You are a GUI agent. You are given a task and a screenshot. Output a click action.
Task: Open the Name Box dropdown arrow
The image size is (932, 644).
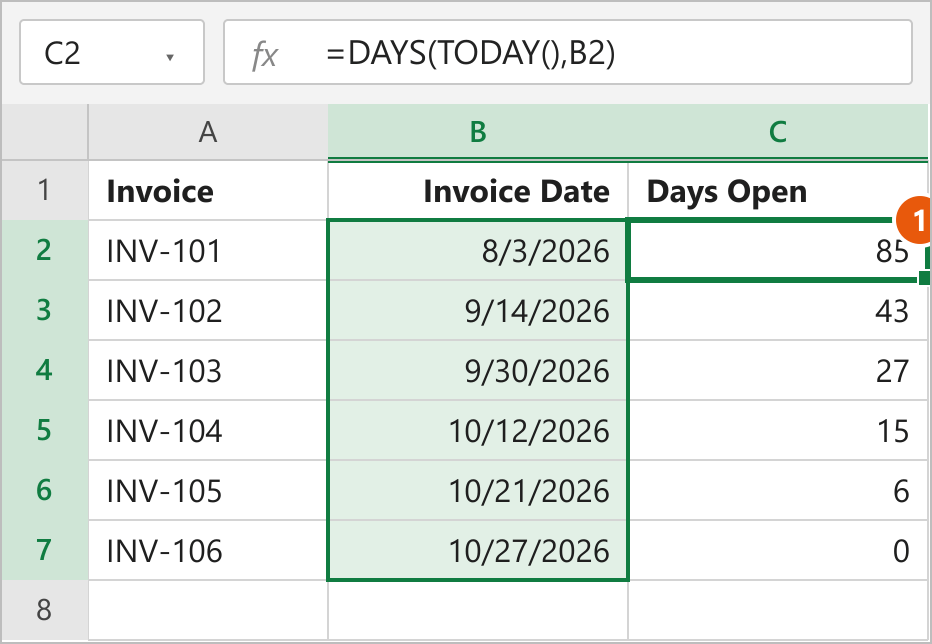tap(170, 58)
